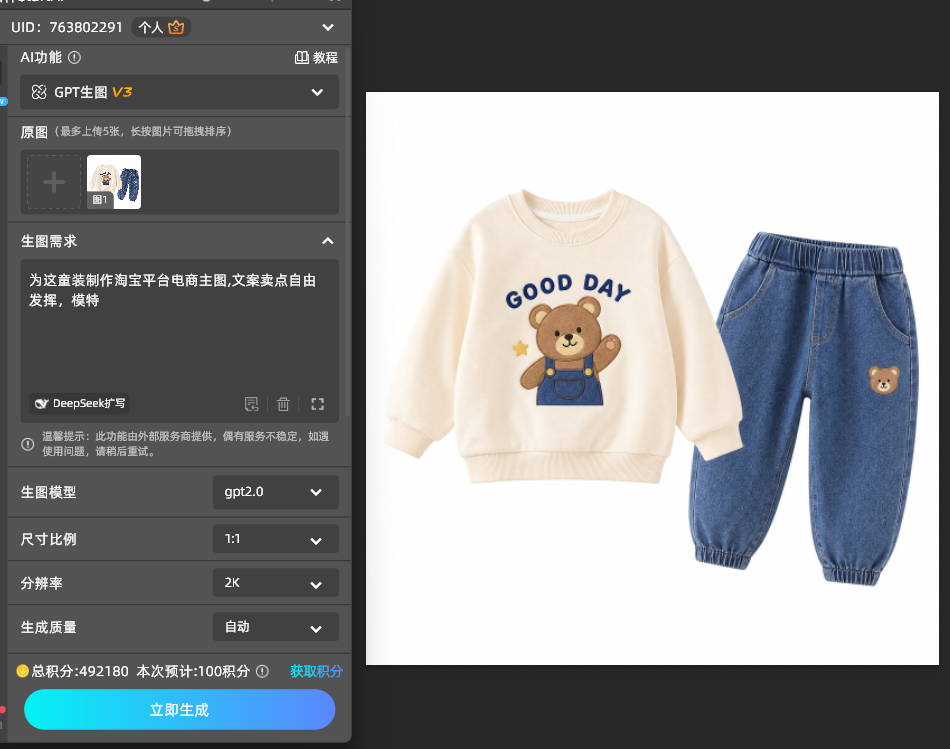Expand the prompt editor to fullscreen

click(317, 404)
